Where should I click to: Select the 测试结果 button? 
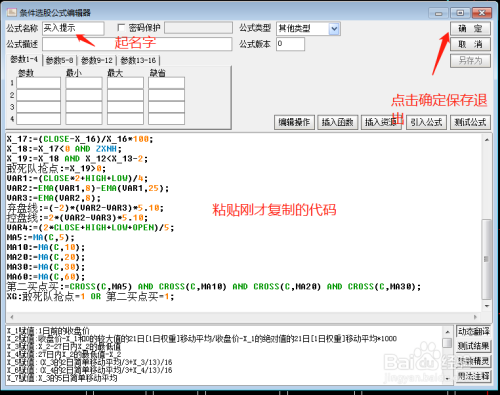coord(473,346)
